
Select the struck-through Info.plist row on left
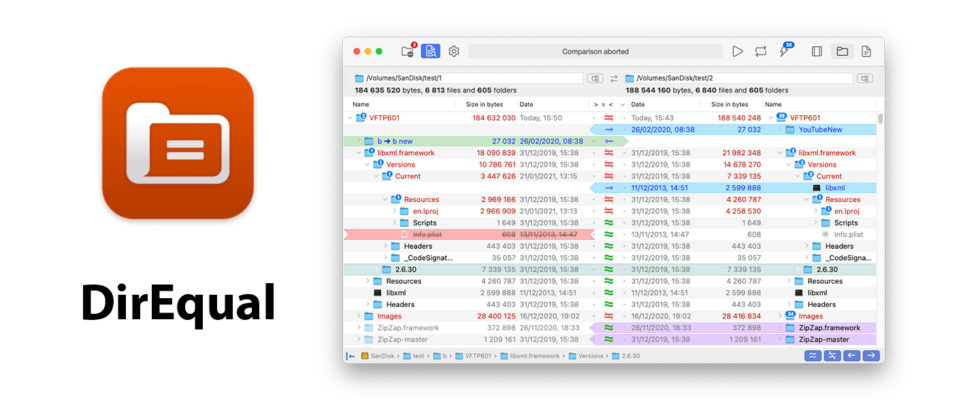[x=468, y=234]
